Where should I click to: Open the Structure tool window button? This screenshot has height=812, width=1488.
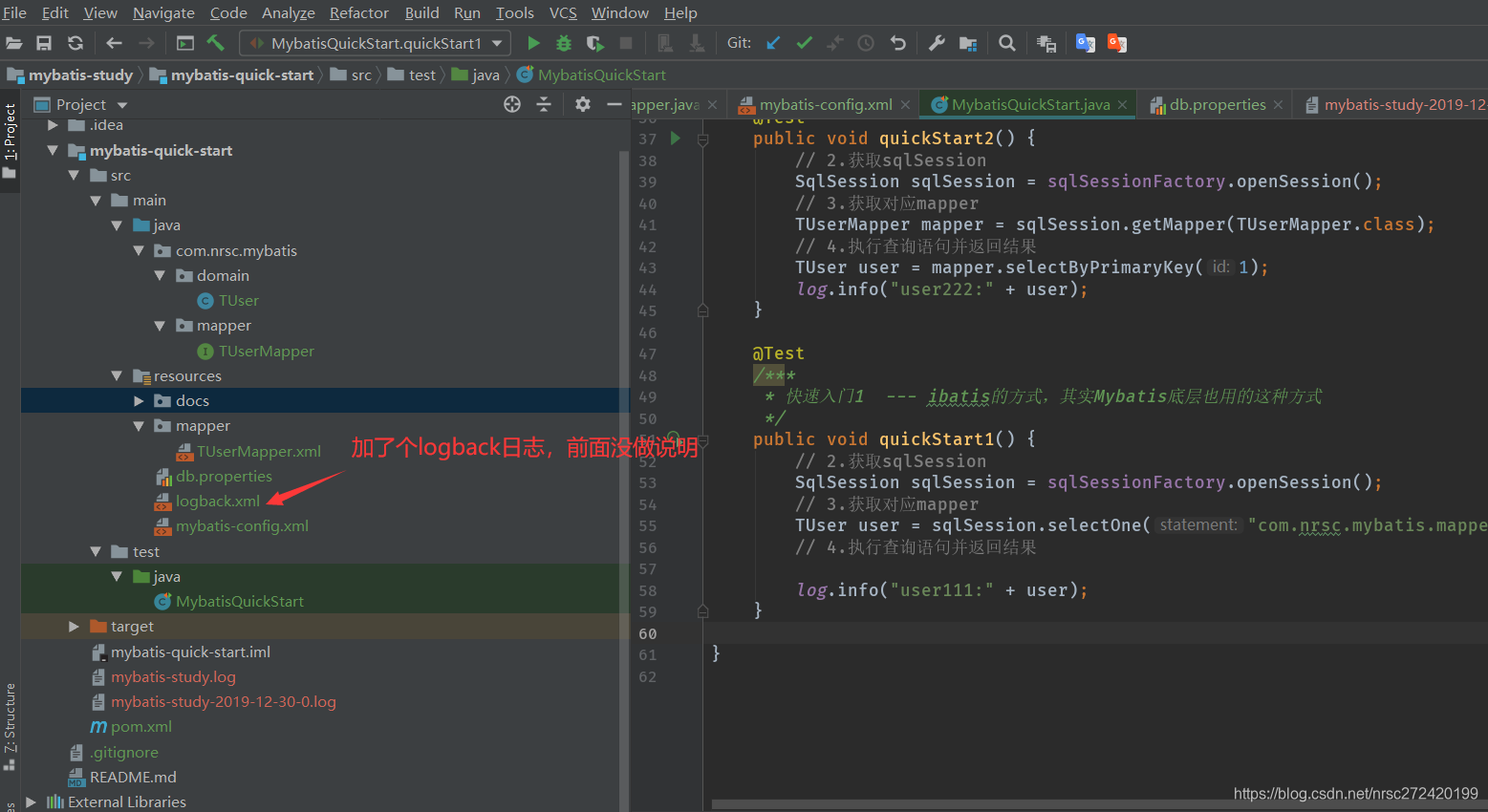10,726
